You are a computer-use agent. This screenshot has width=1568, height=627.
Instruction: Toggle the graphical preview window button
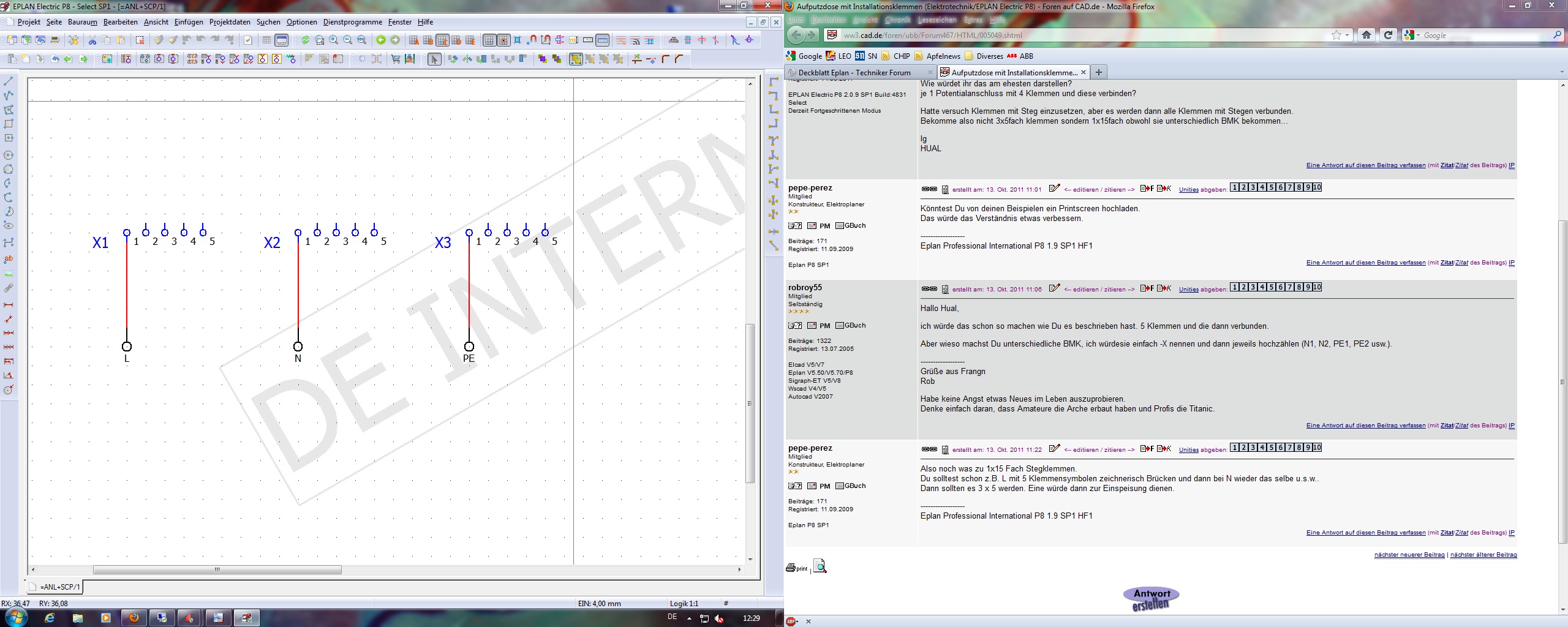pos(281,40)
